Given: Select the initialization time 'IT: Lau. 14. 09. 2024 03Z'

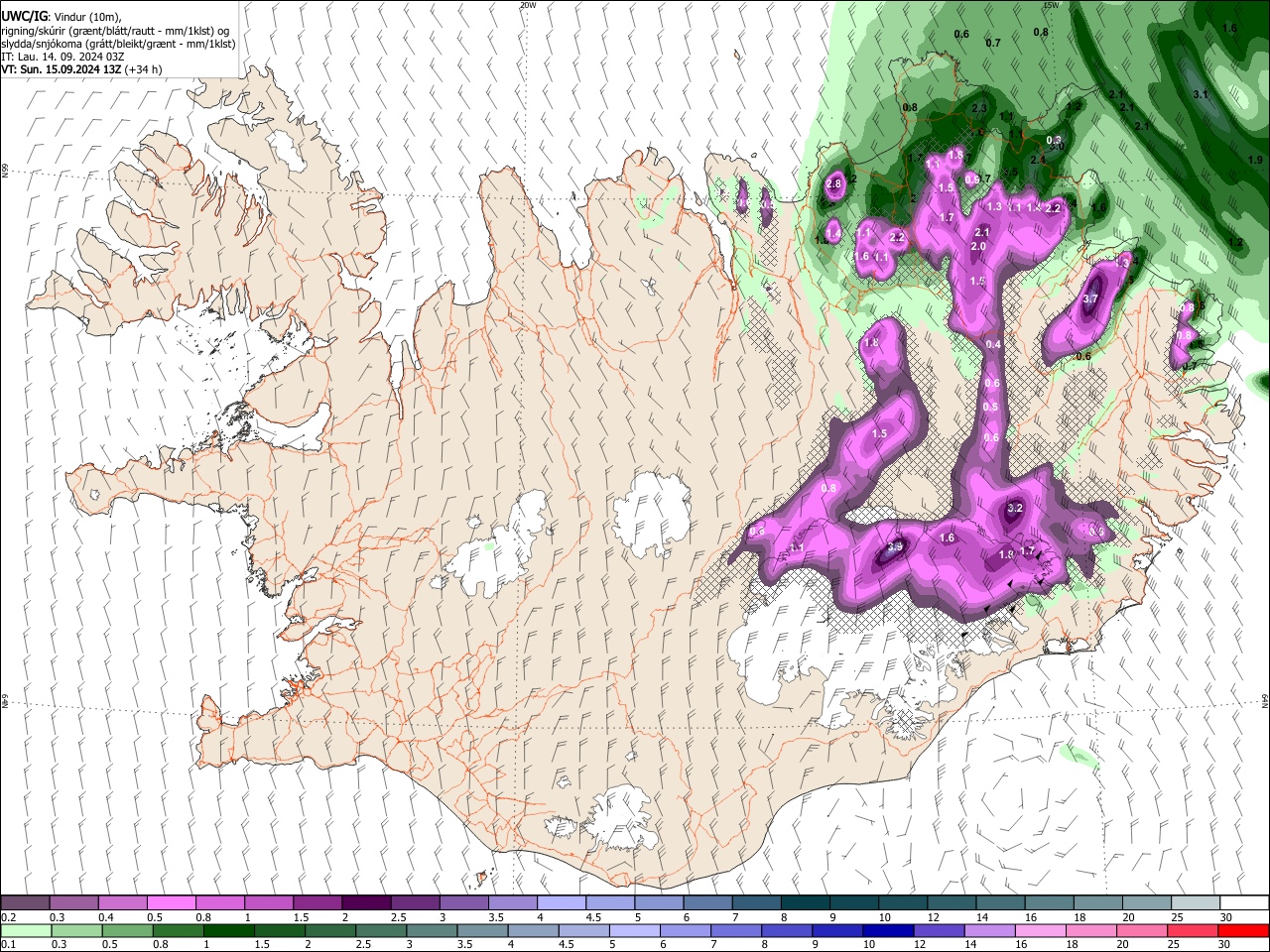Looking at the screenshot, I should [x=63, y=57].
